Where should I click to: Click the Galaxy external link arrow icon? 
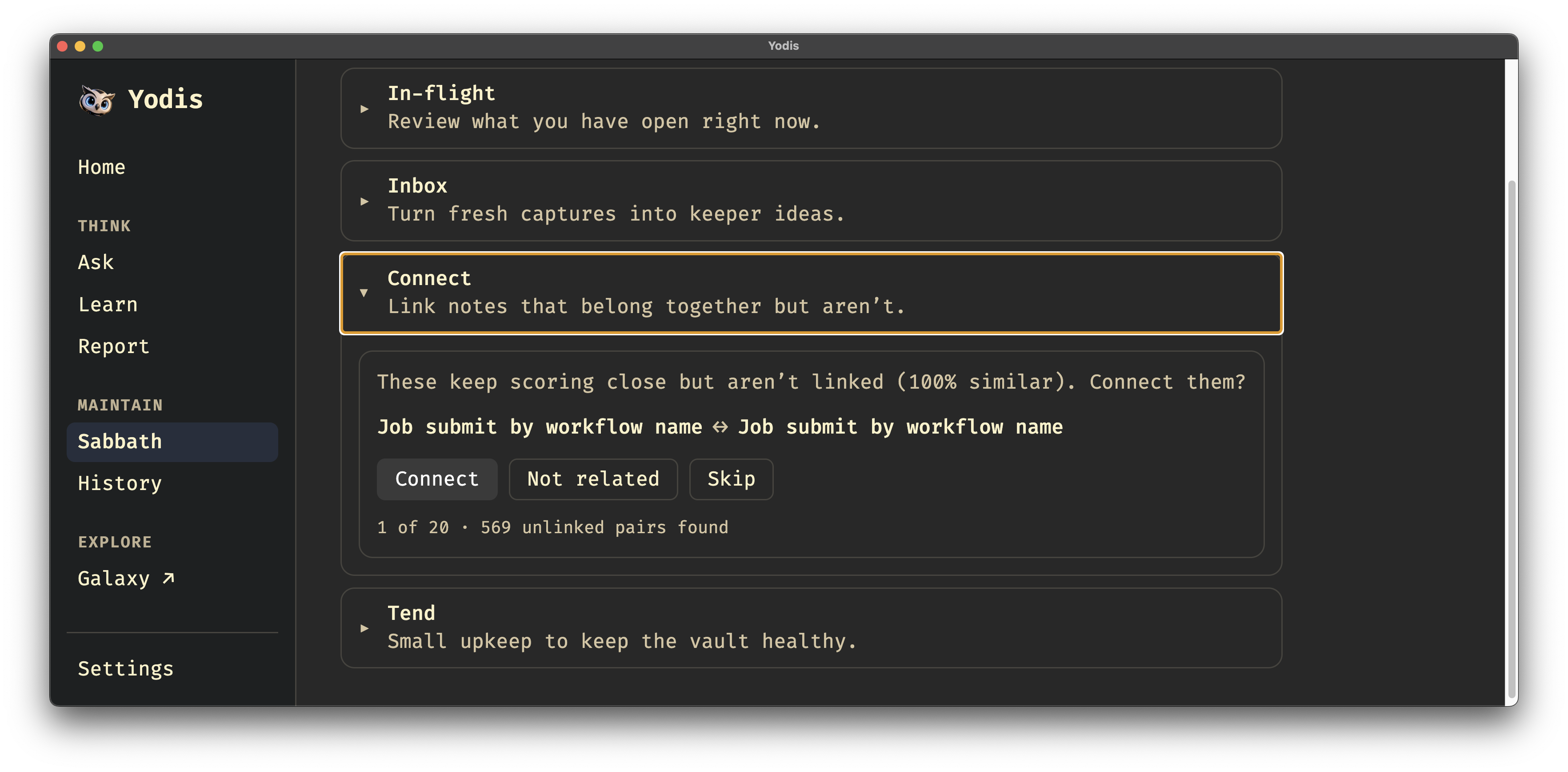168,579
